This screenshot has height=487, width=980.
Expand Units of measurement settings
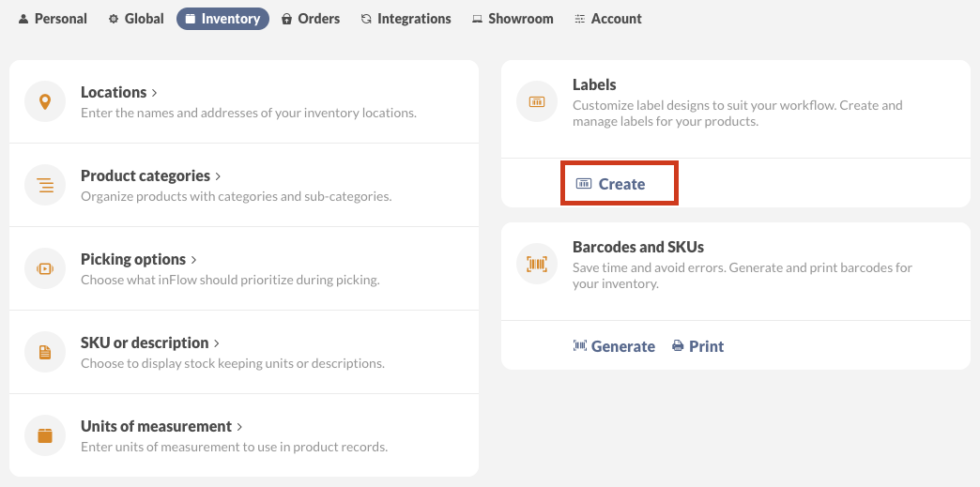point(240,427)
